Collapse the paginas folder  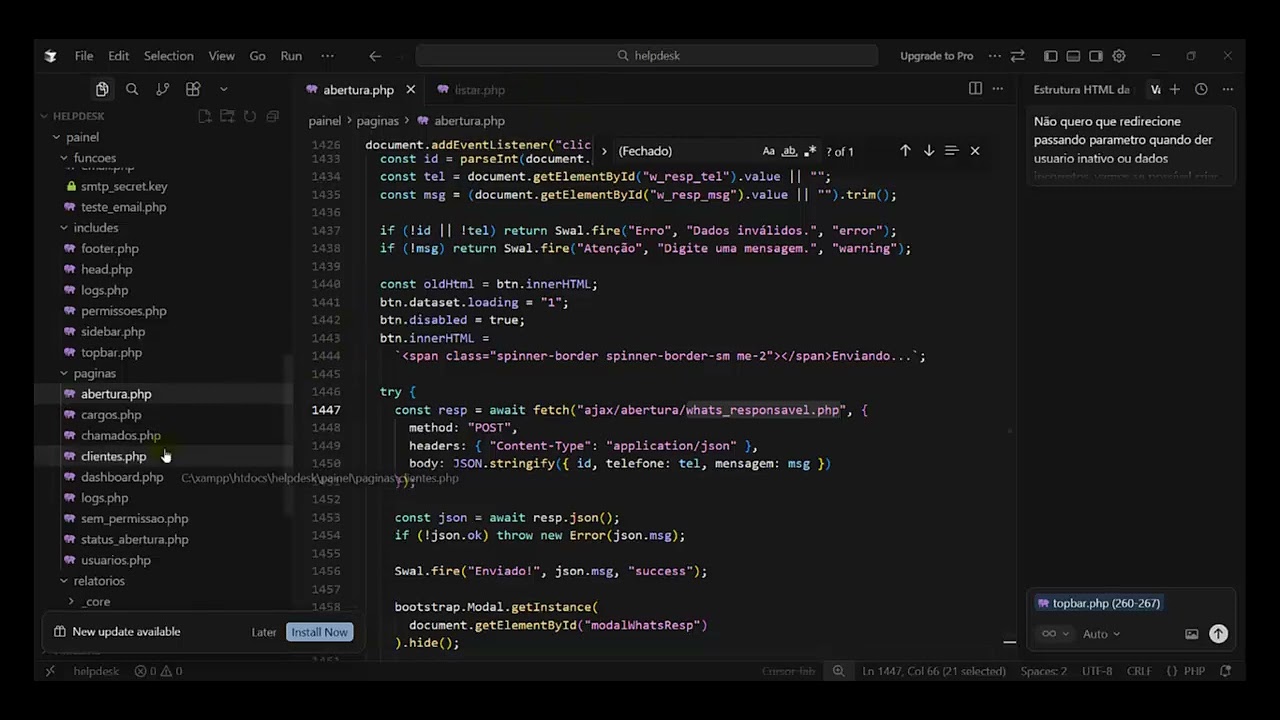[x=64, y=373]
